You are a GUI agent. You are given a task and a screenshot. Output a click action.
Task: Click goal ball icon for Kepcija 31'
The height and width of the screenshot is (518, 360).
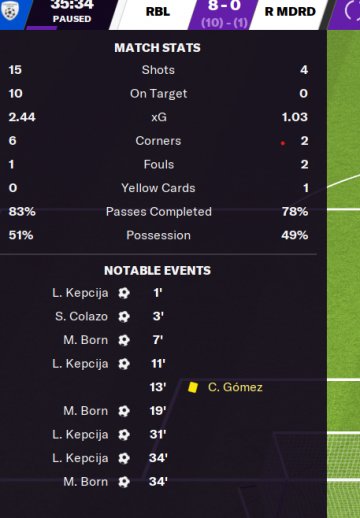pyautogui.click(x=124, y=435)
